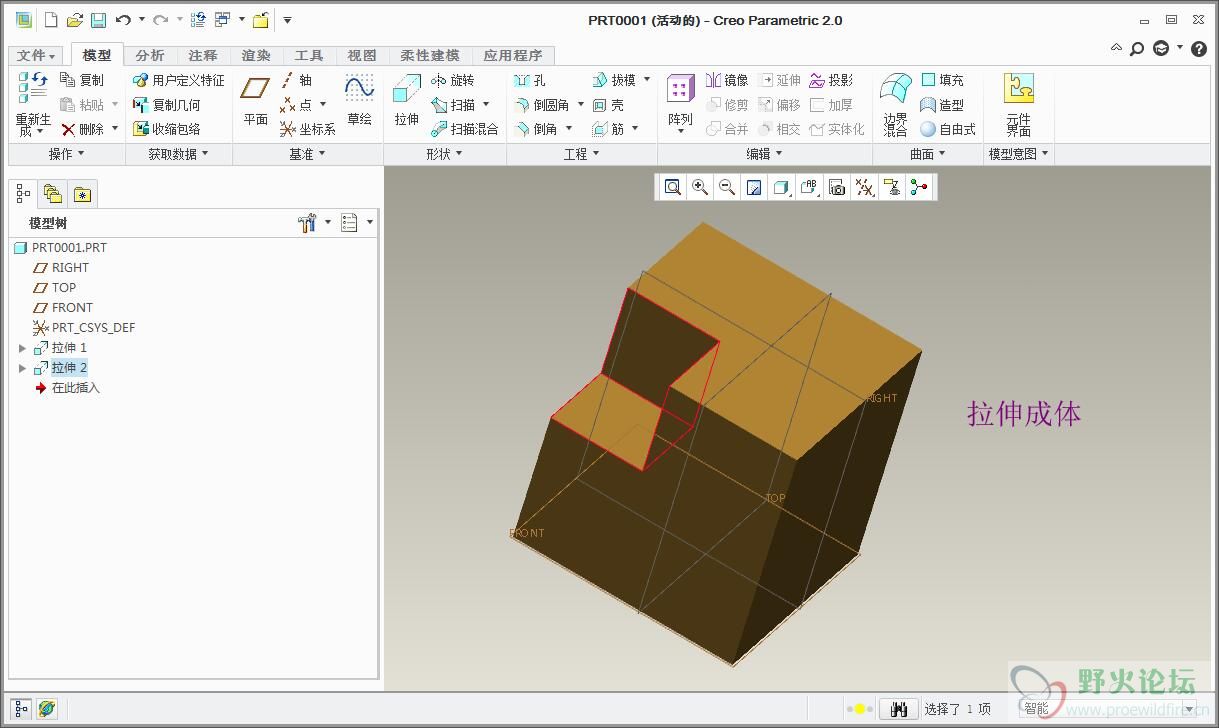The image size is (1219, 728).
Task: Open the 元件界面 component interface tool
Action: pyautogui.click(x=1019, y=104)
